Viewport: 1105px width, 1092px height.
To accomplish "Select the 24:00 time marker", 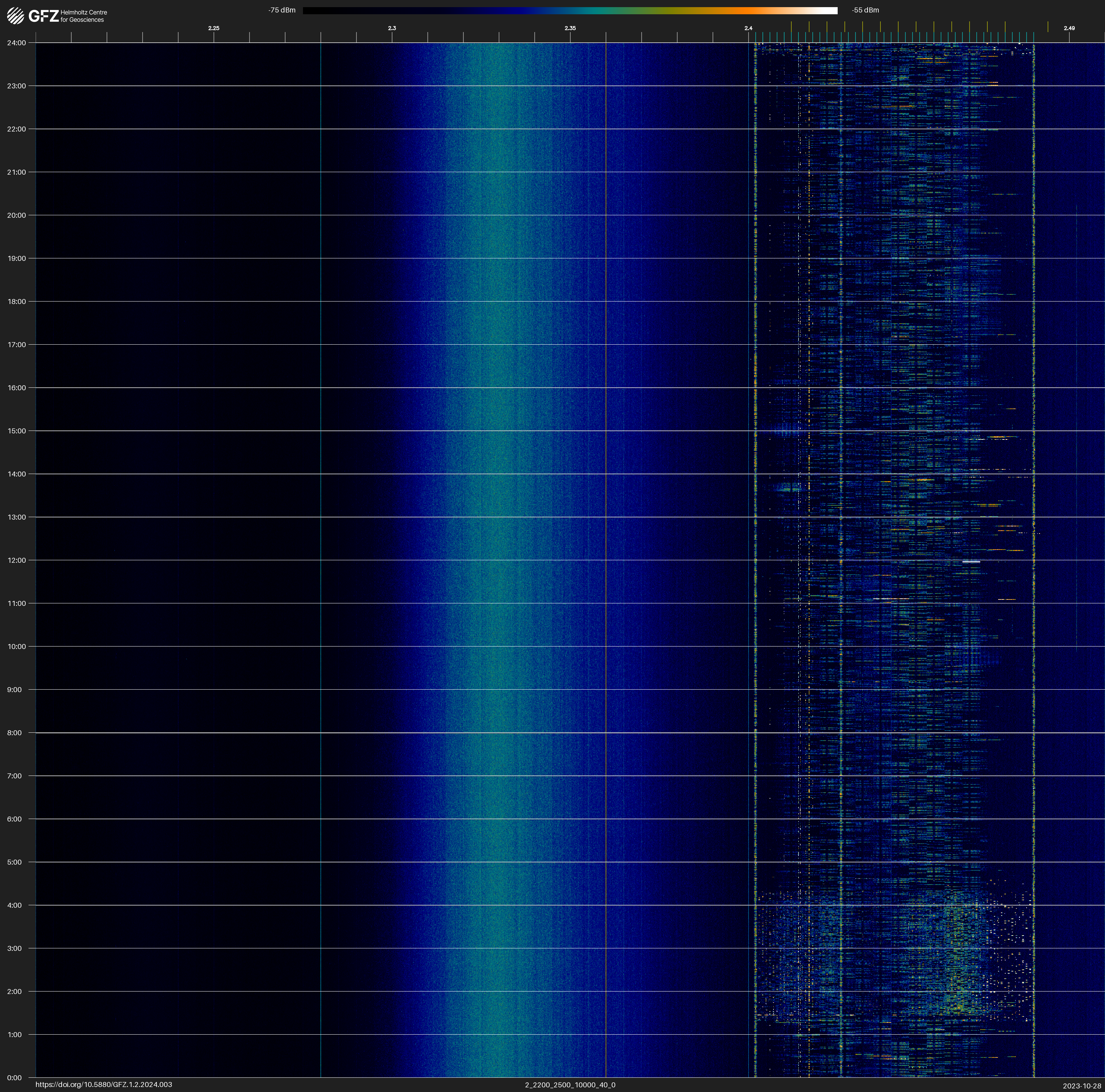I will [x=17, y=43].
